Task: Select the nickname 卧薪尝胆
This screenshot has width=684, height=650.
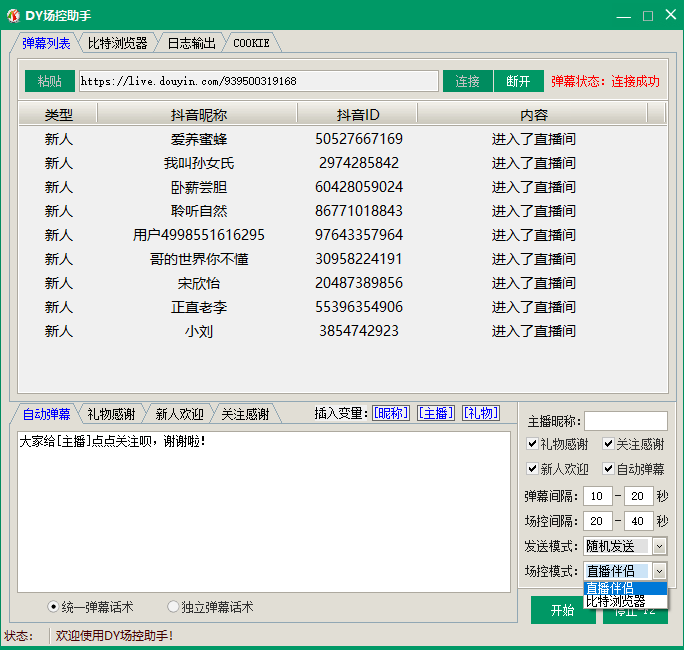Action: pyautogui.click(x=198, y=187)
